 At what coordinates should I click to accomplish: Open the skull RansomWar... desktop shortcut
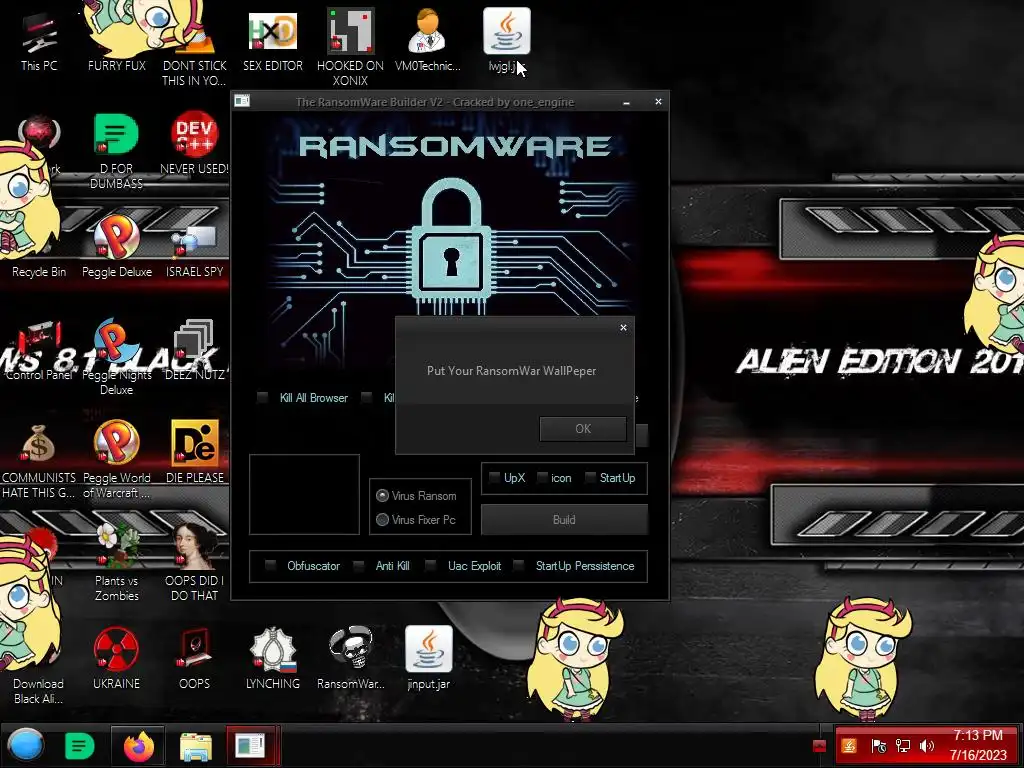[350, 656]
